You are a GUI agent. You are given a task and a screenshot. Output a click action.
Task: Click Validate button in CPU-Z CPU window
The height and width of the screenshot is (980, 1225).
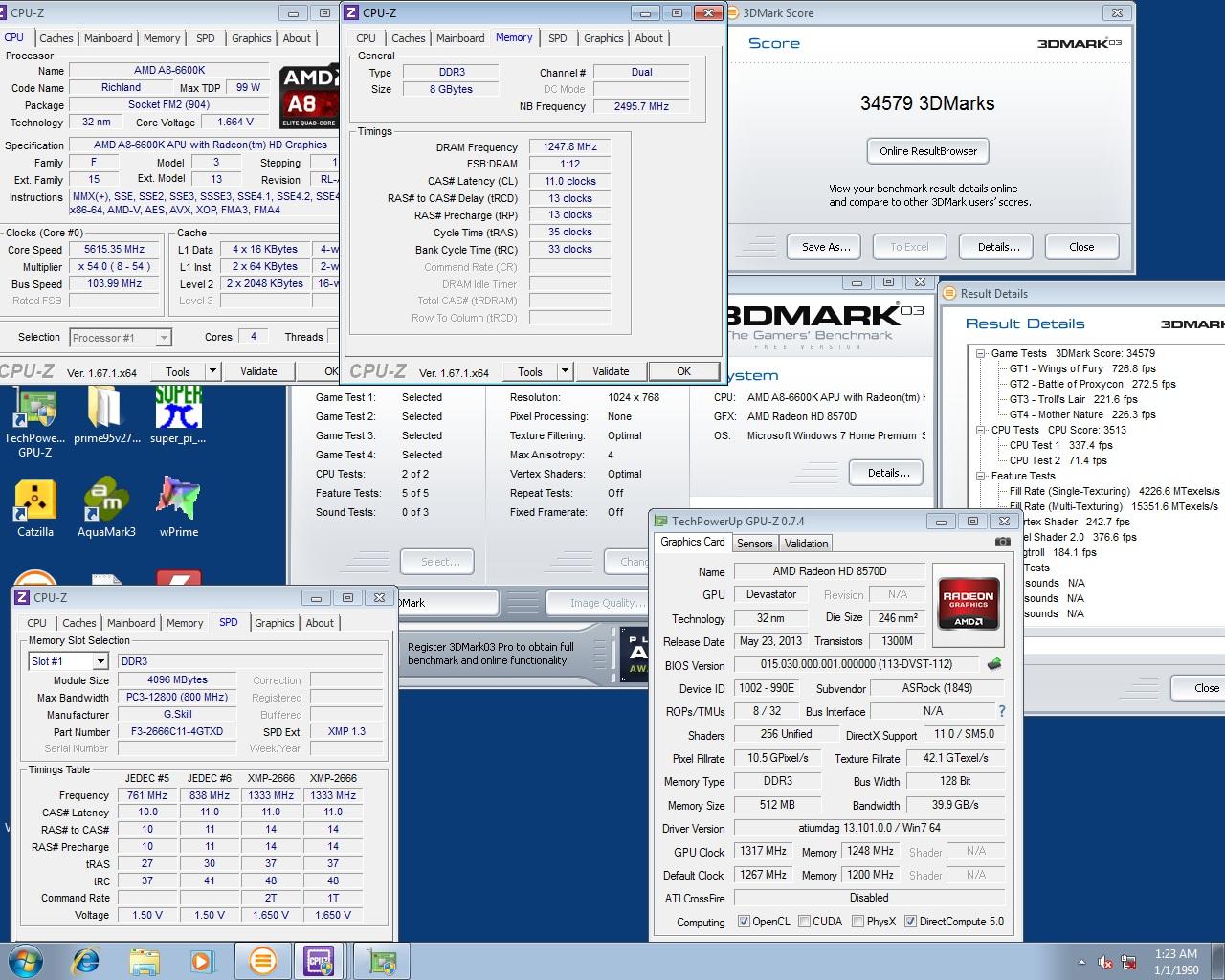tap(258, 371)
